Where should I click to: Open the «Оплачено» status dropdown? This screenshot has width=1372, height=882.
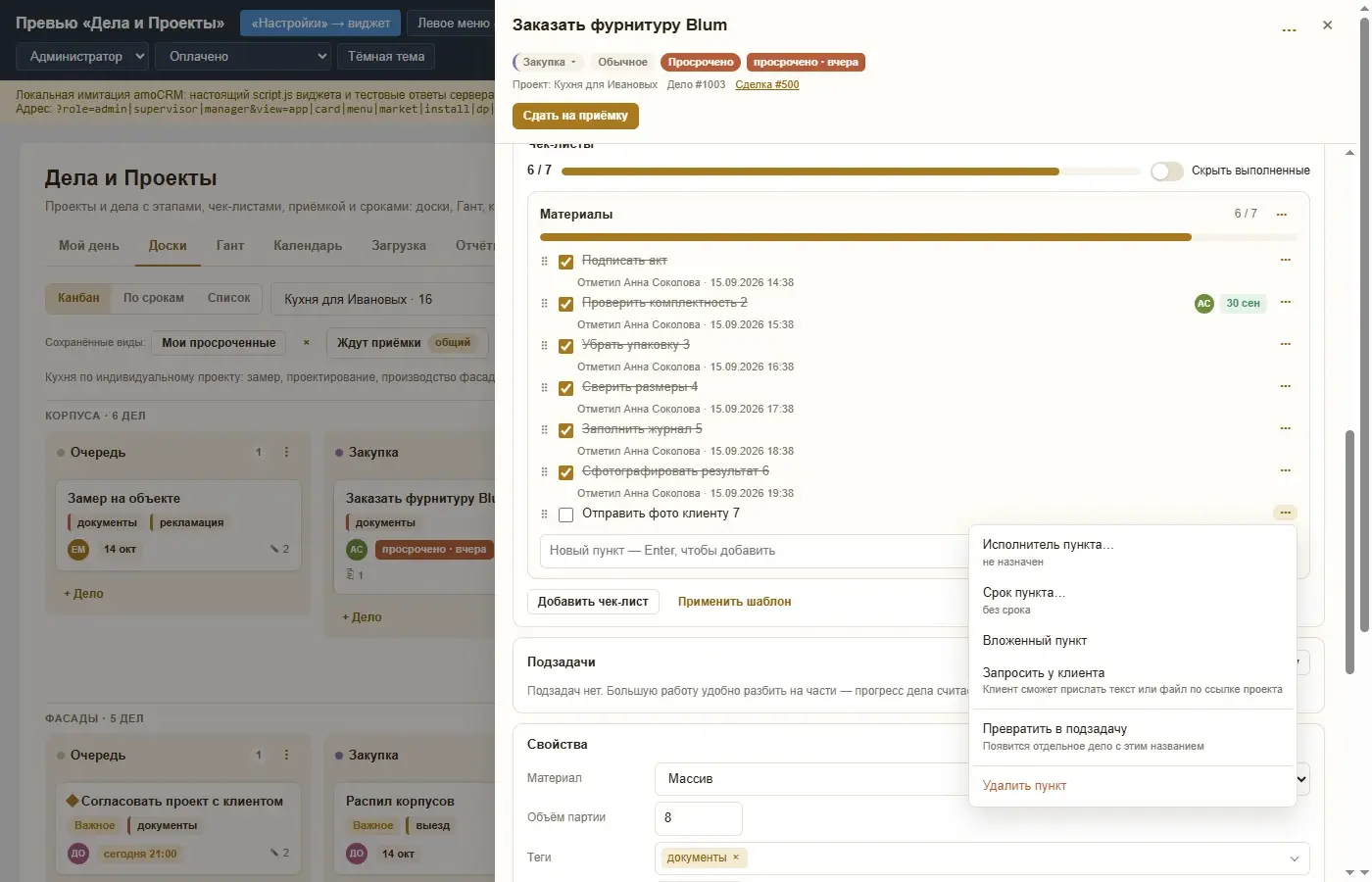pyautogui.click(x=245, y=57)
